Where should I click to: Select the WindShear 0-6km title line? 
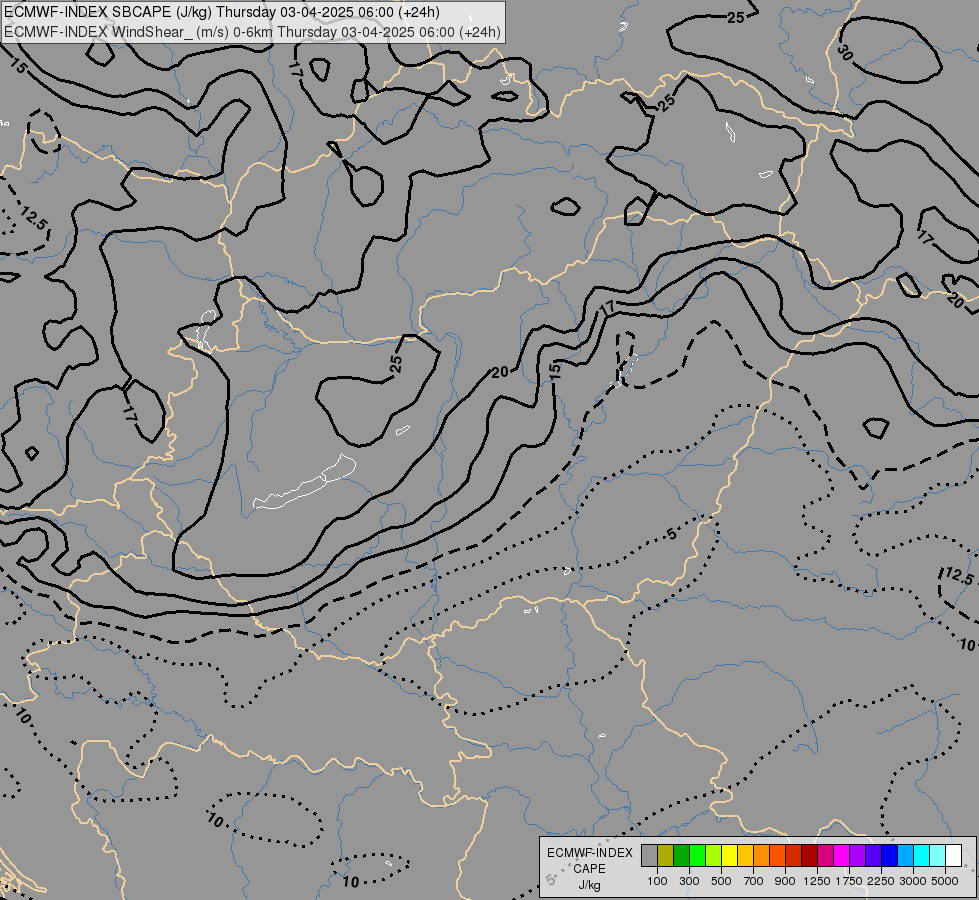pos(252,32)
